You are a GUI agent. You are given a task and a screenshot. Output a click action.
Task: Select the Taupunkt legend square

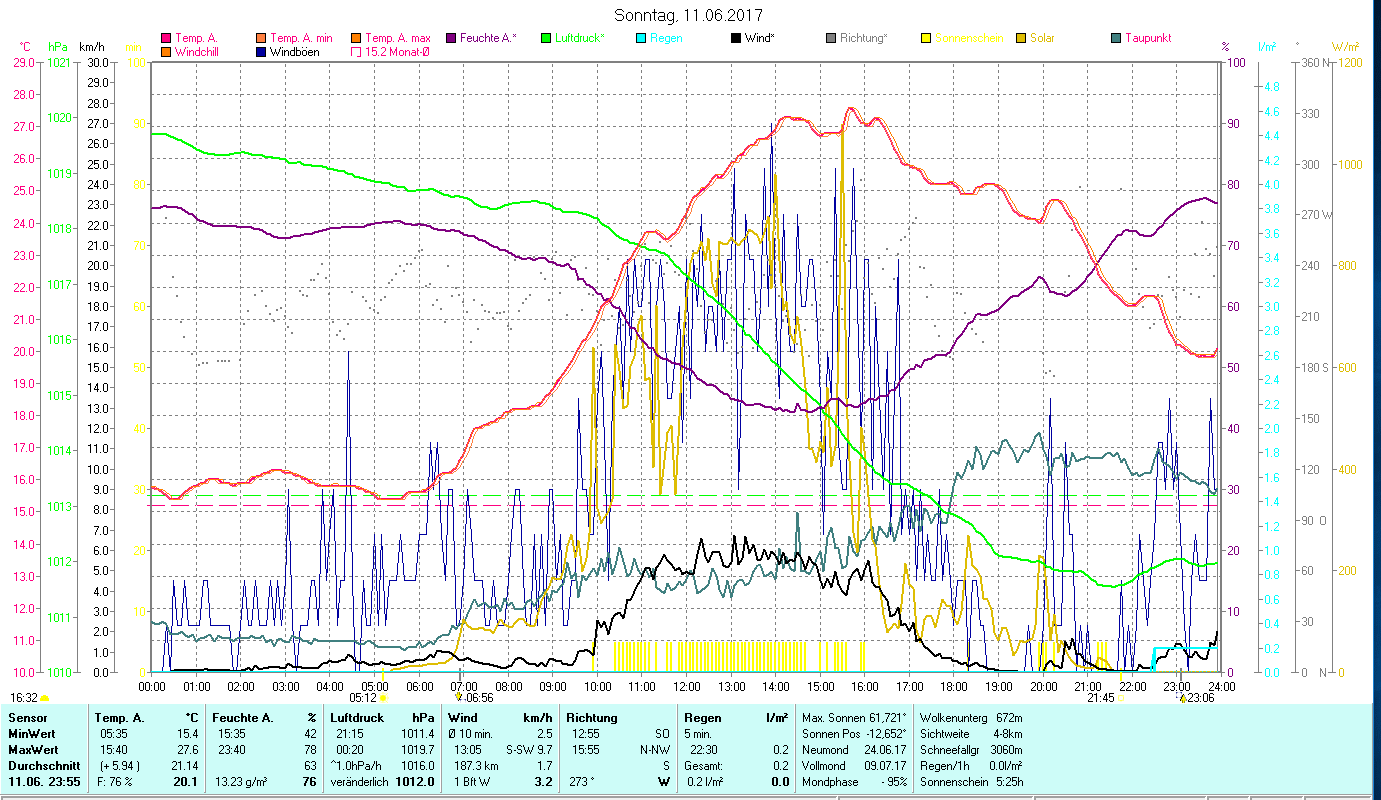[1116, 38]
